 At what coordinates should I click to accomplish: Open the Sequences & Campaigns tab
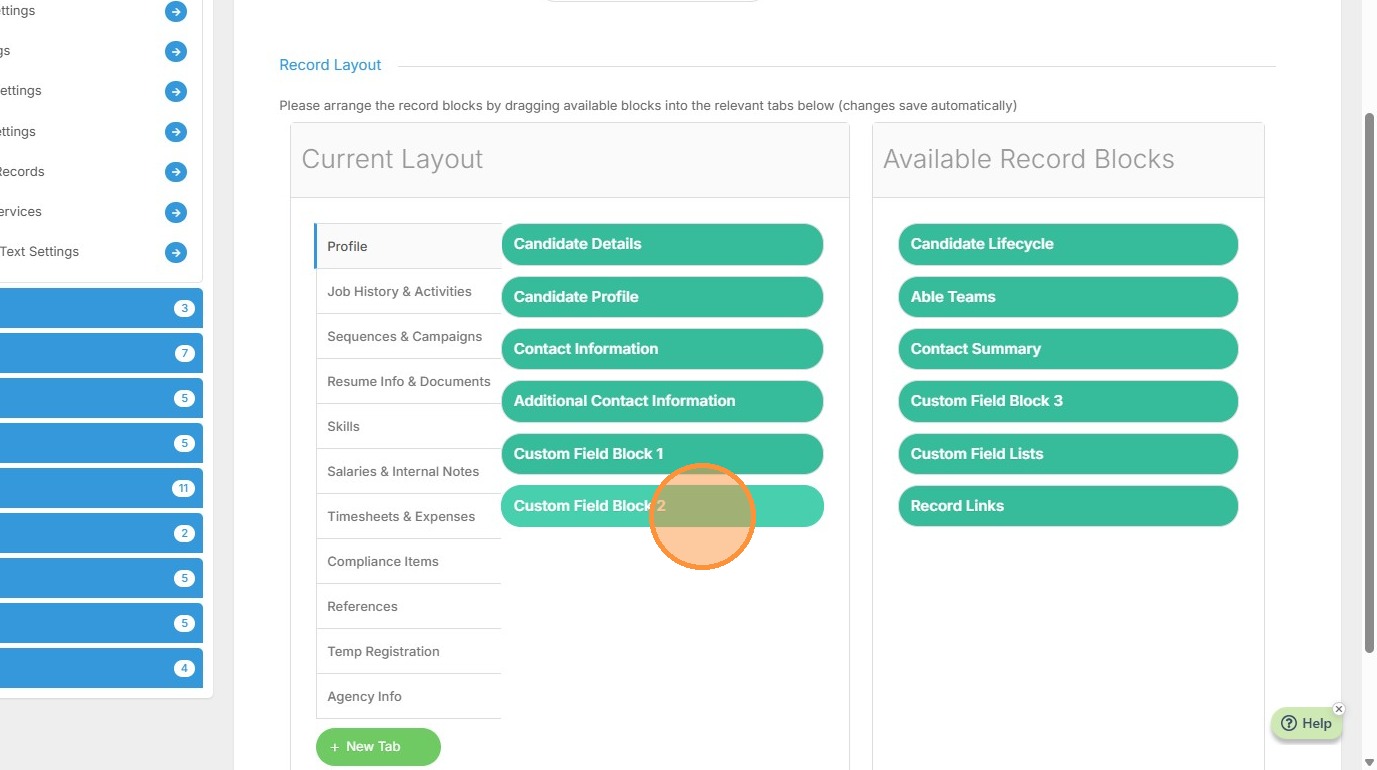[408, 336]
